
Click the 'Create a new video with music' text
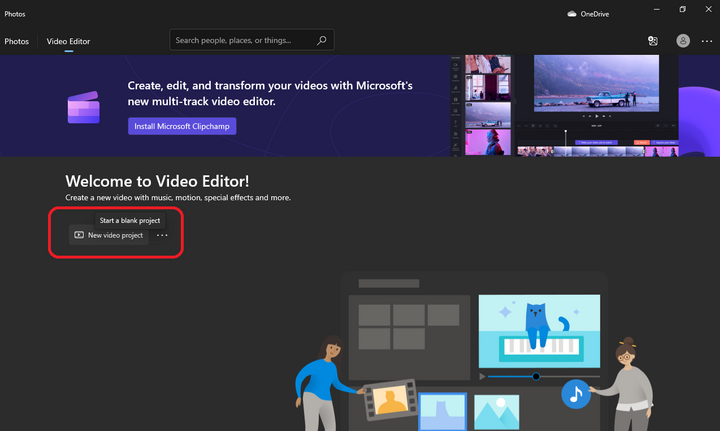[x=178, y=198]
